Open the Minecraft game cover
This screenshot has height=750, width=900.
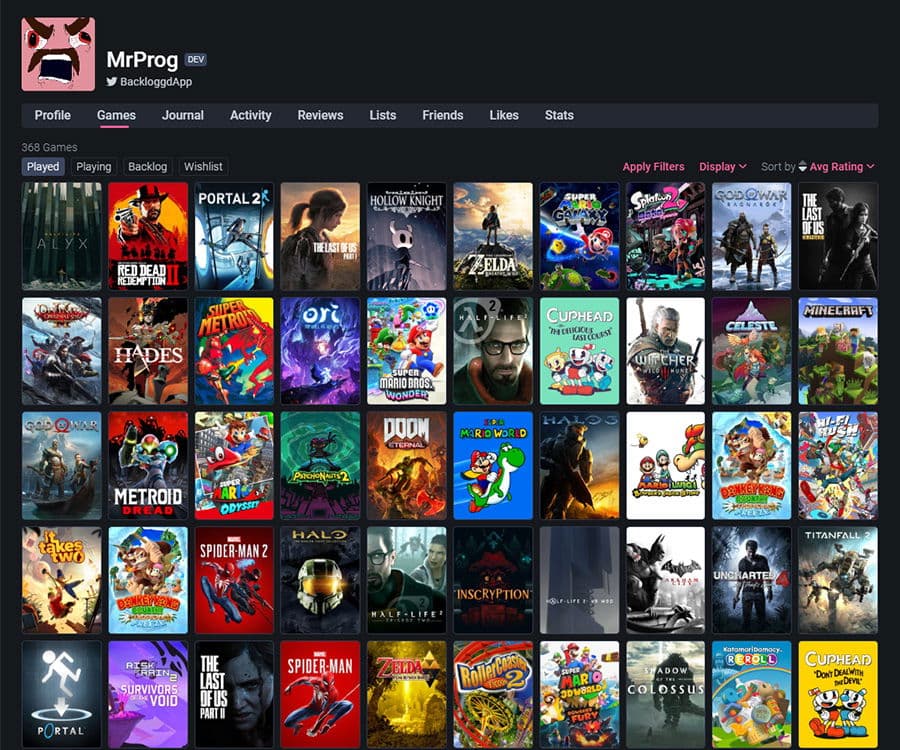[838, 351]
